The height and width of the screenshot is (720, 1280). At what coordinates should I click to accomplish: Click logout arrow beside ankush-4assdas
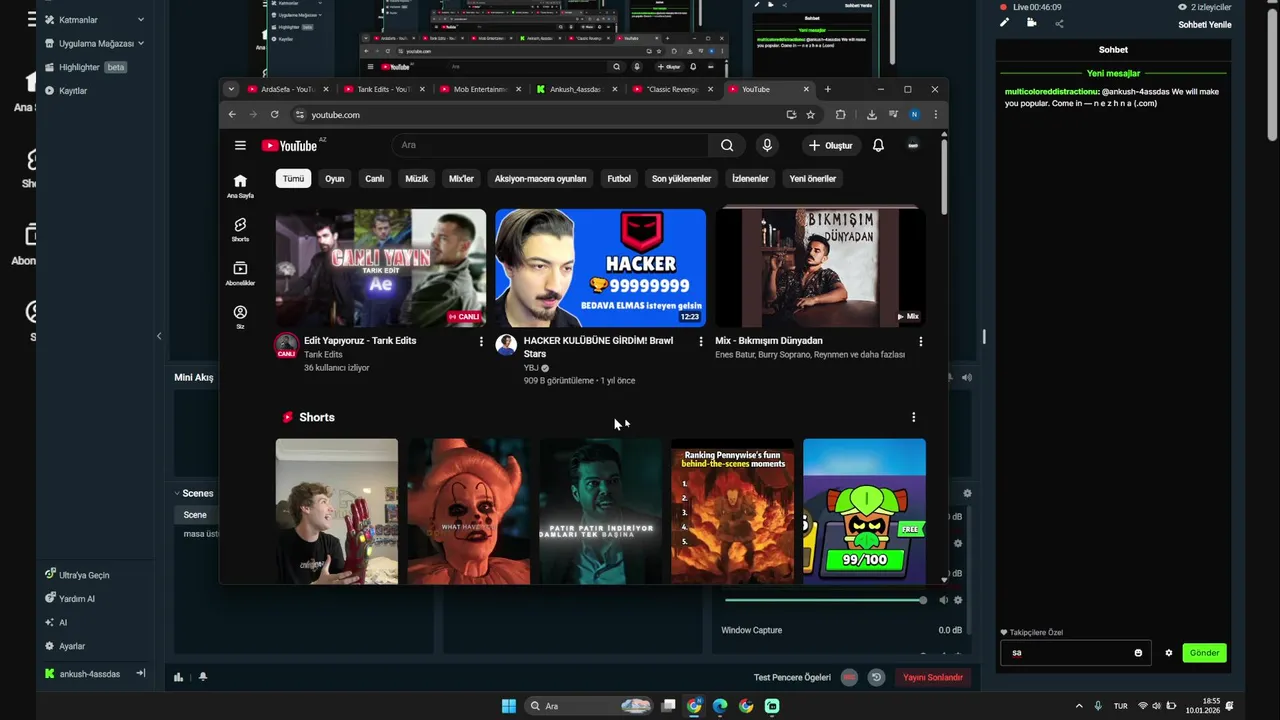click(x=141, y=674)
